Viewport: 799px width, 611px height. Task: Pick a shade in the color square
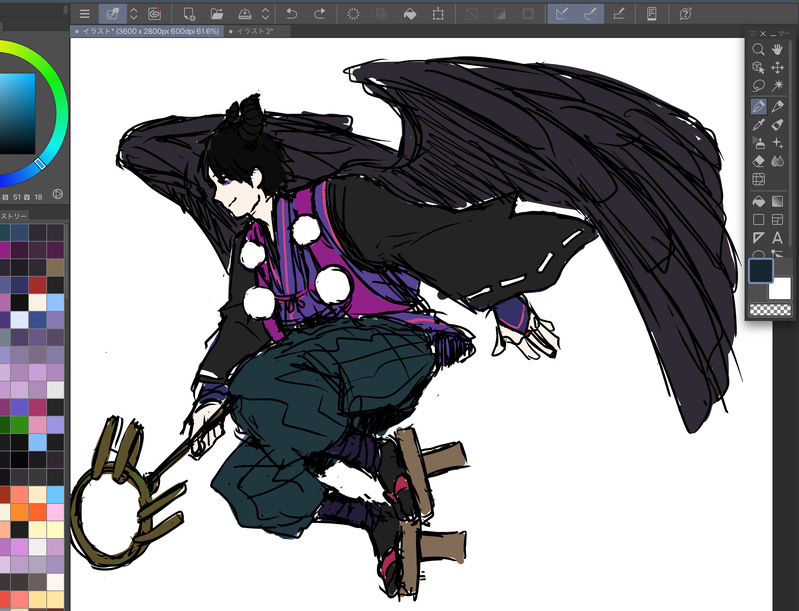pos(16,113)
